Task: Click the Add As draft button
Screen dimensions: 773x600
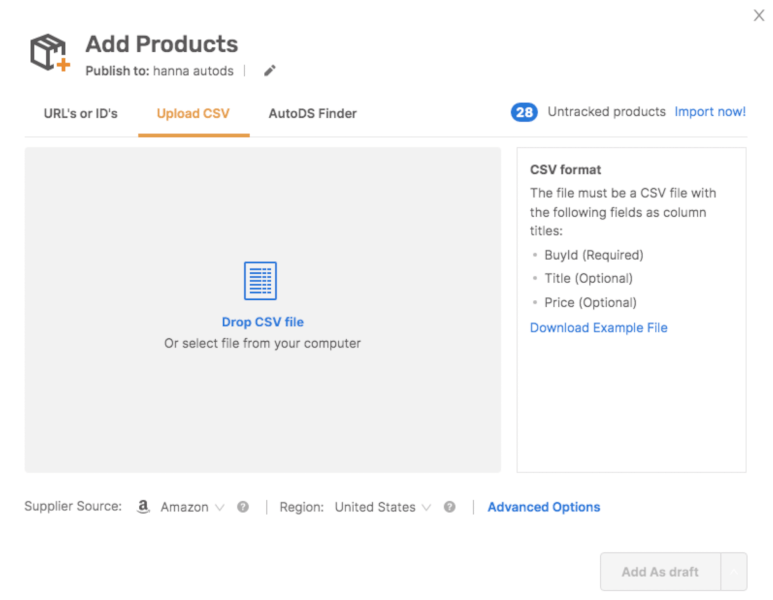Action: click(x=660, y=571)
